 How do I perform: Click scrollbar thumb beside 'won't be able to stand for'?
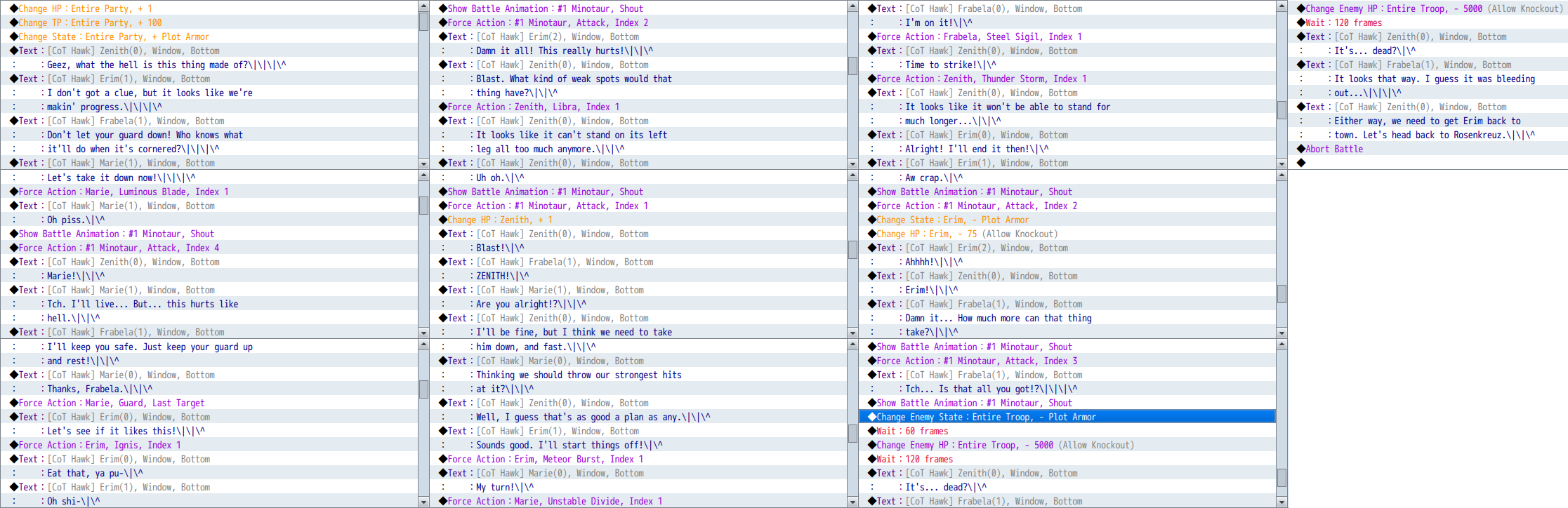(x=1282, y=110)
